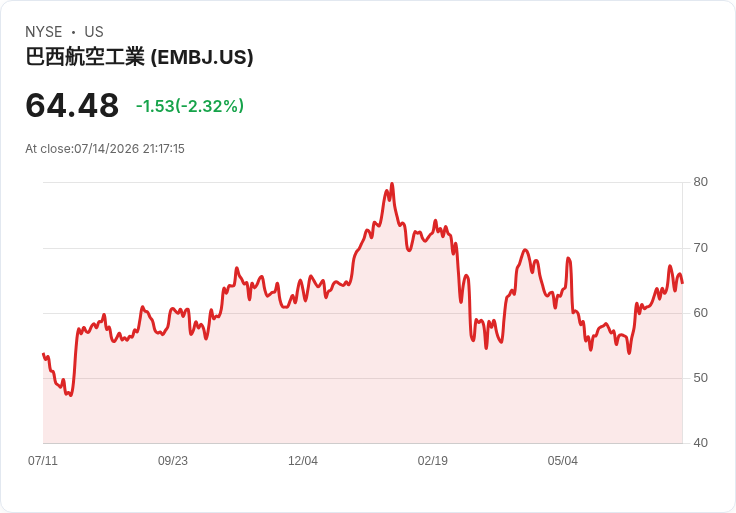Click the 12/04 date axis label
Viewport: 736px width, 513px height.
click(x=303, y=461)
